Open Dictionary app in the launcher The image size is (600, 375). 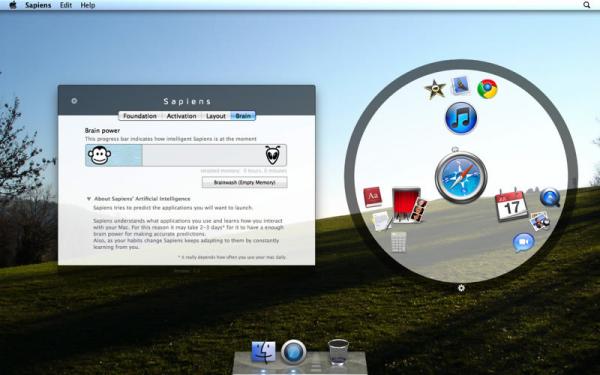(372, 197)
